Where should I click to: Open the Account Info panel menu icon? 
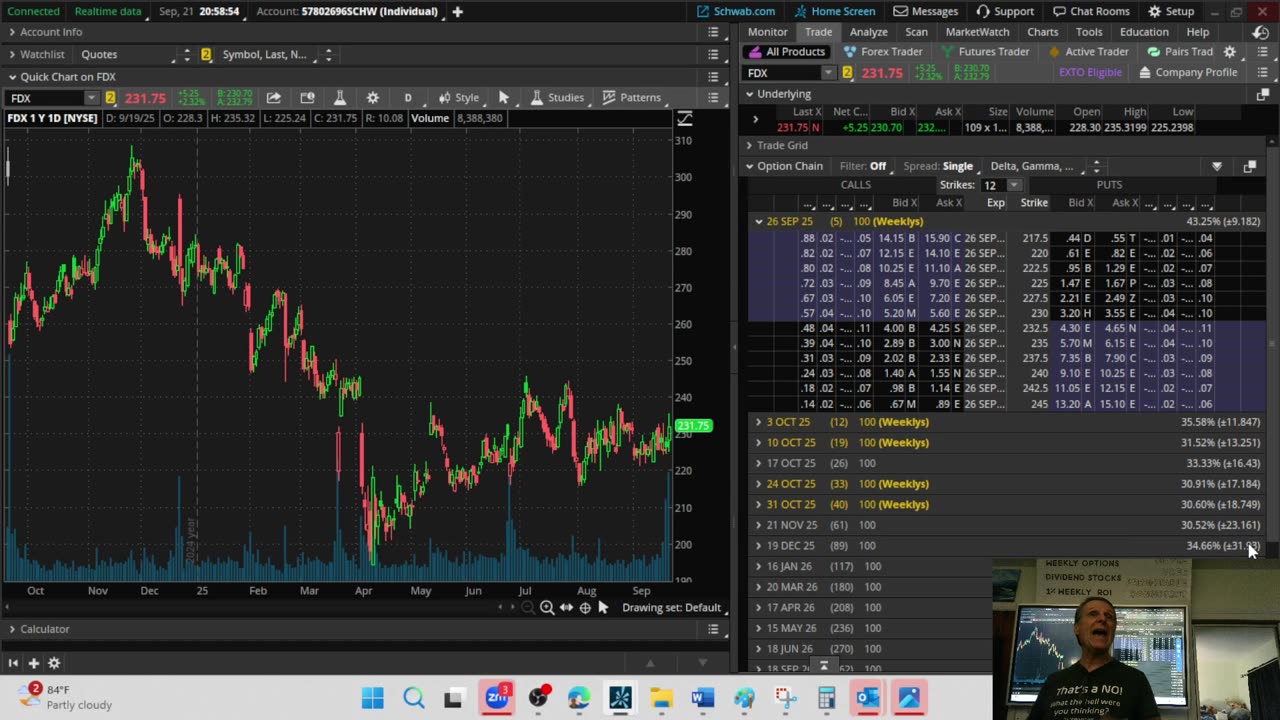pyautogui.click(x=713, y=32)
